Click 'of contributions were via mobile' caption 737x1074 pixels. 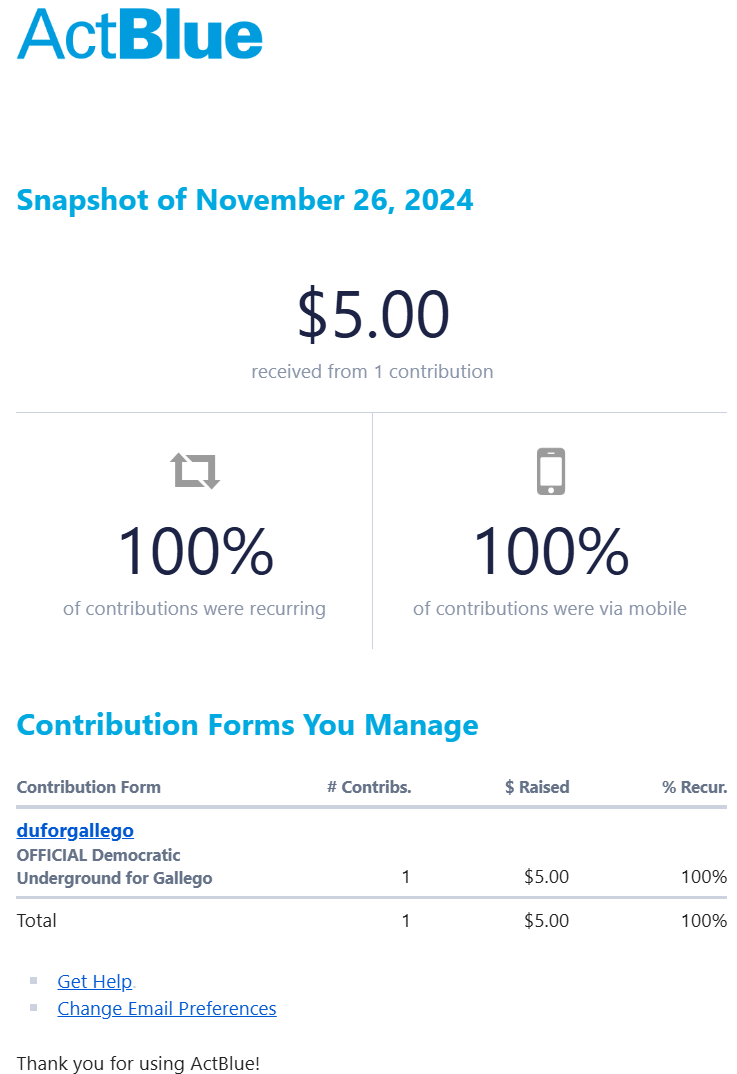[549, 608]
